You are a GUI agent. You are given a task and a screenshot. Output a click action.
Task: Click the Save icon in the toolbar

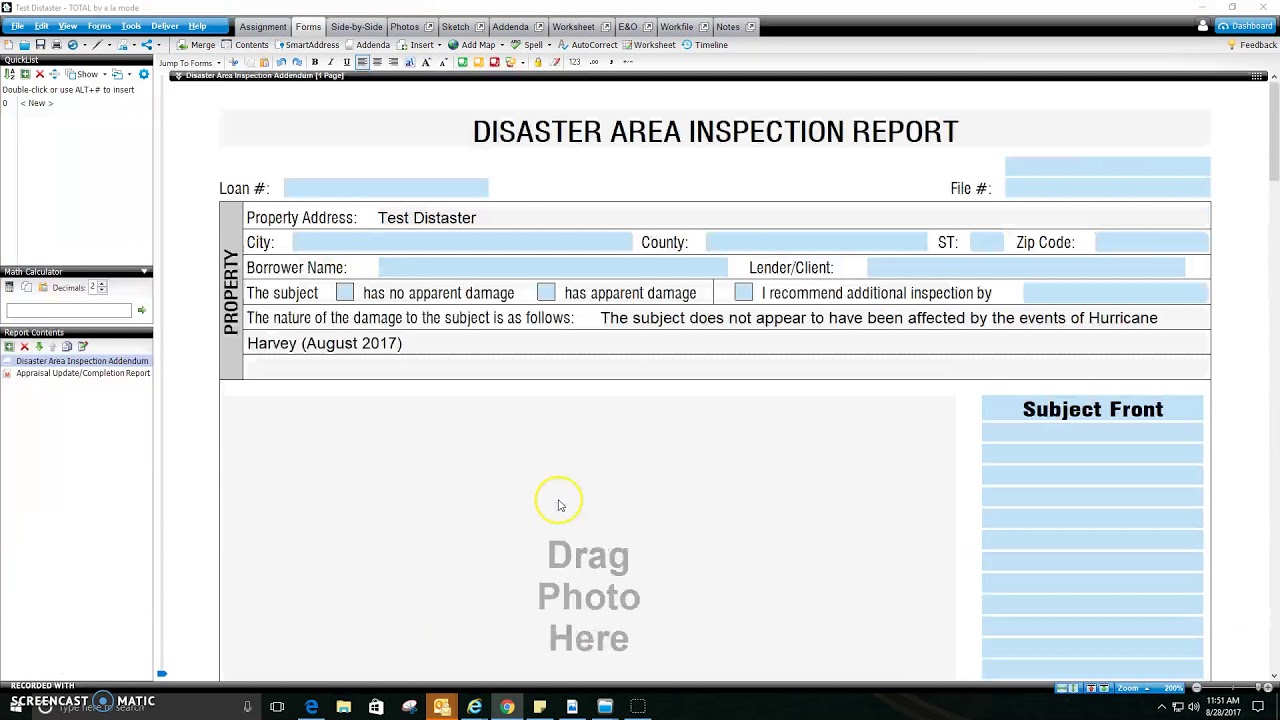[x=40, y=45]
